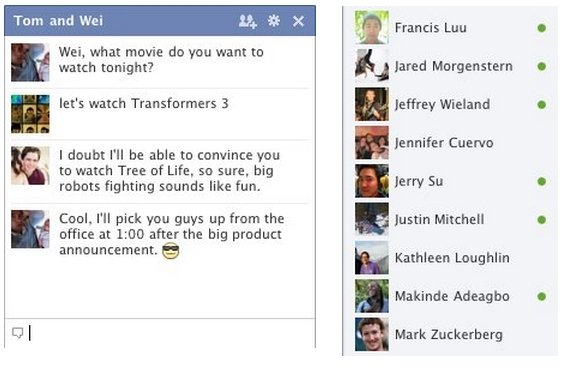The height and width of the screenshot is (369, 581).
Task: Select Jeffrey Wieland in friends list
Action: [450, 104]
